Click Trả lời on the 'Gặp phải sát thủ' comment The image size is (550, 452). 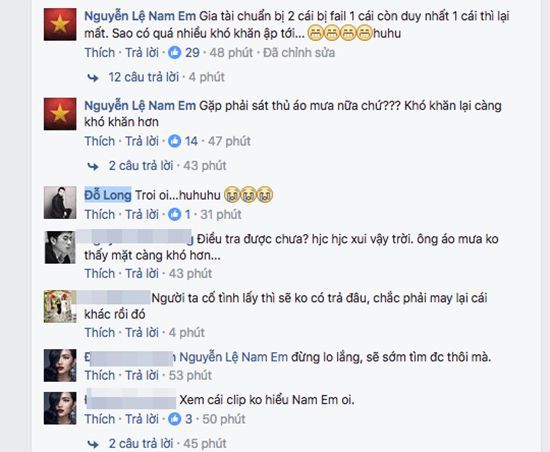point(142,141)
